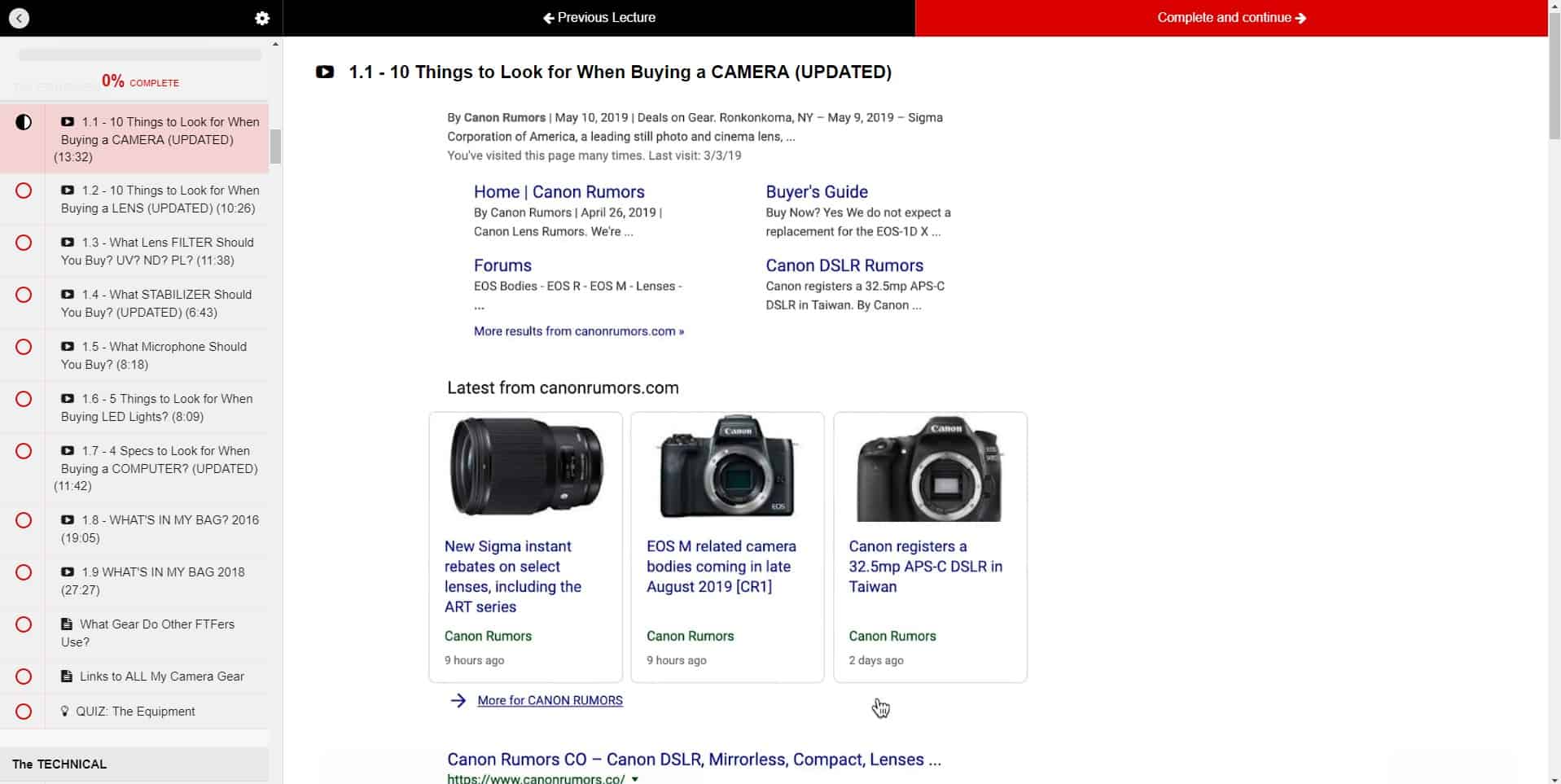Viewport: 1561px width, 784px height.
Task: Open Canon DSLR Rumors link
Action: [x=844, y=265]
